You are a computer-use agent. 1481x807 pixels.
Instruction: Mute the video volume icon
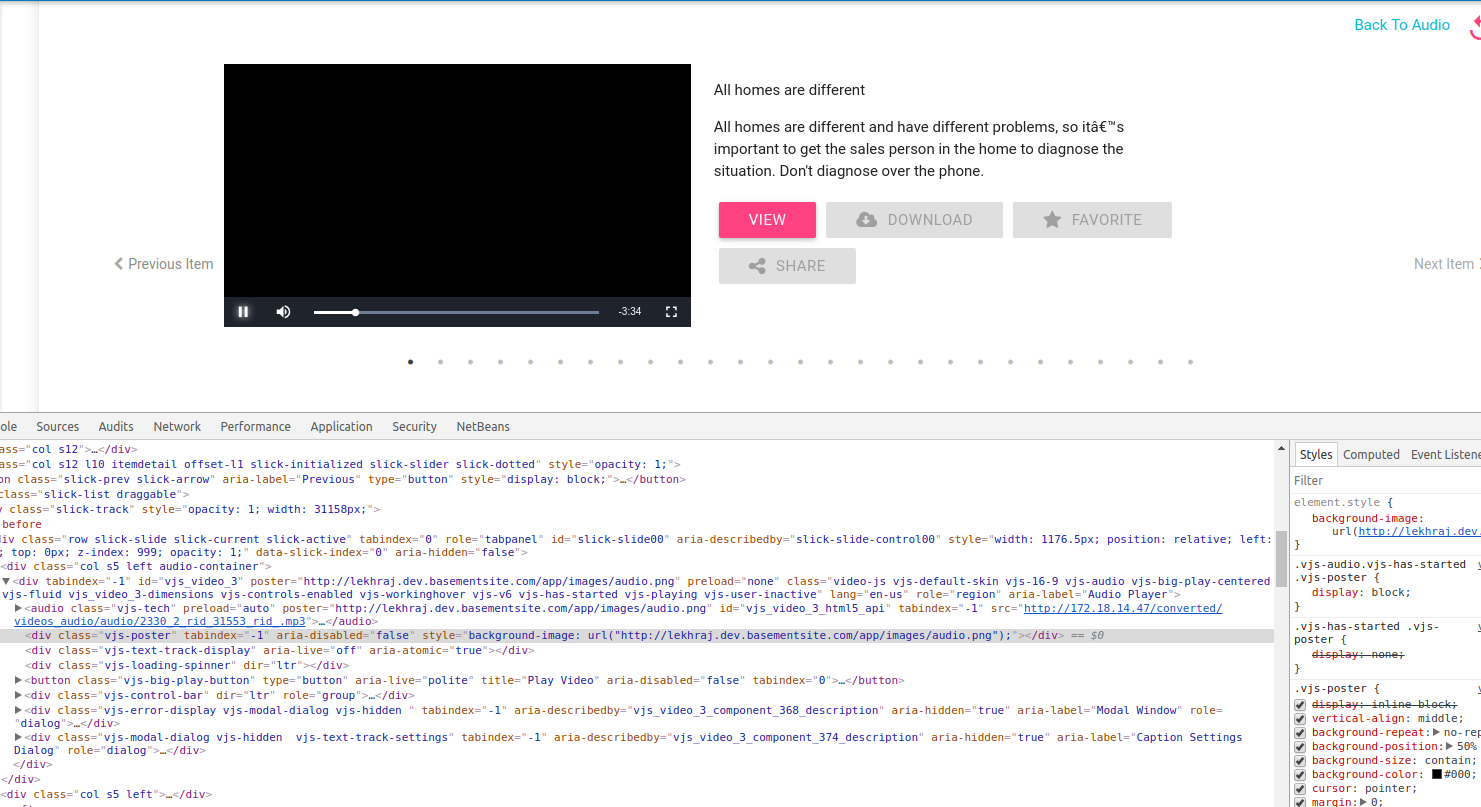pyautogui.click(x=283, y=312)
